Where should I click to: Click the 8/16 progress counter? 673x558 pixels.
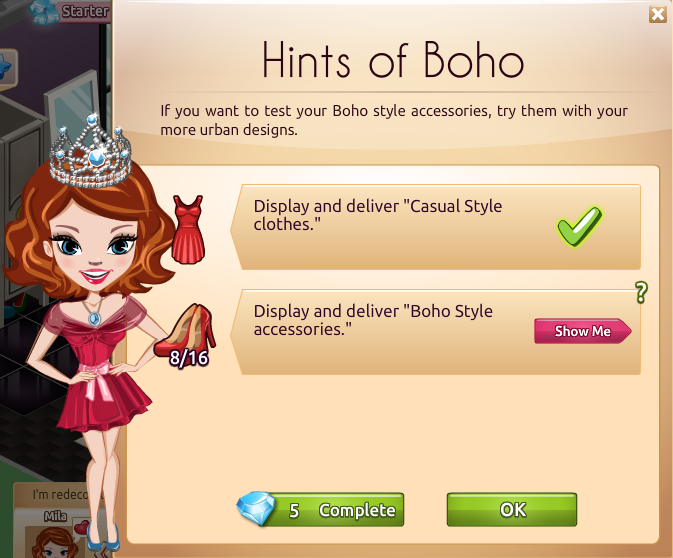(189, 358)
